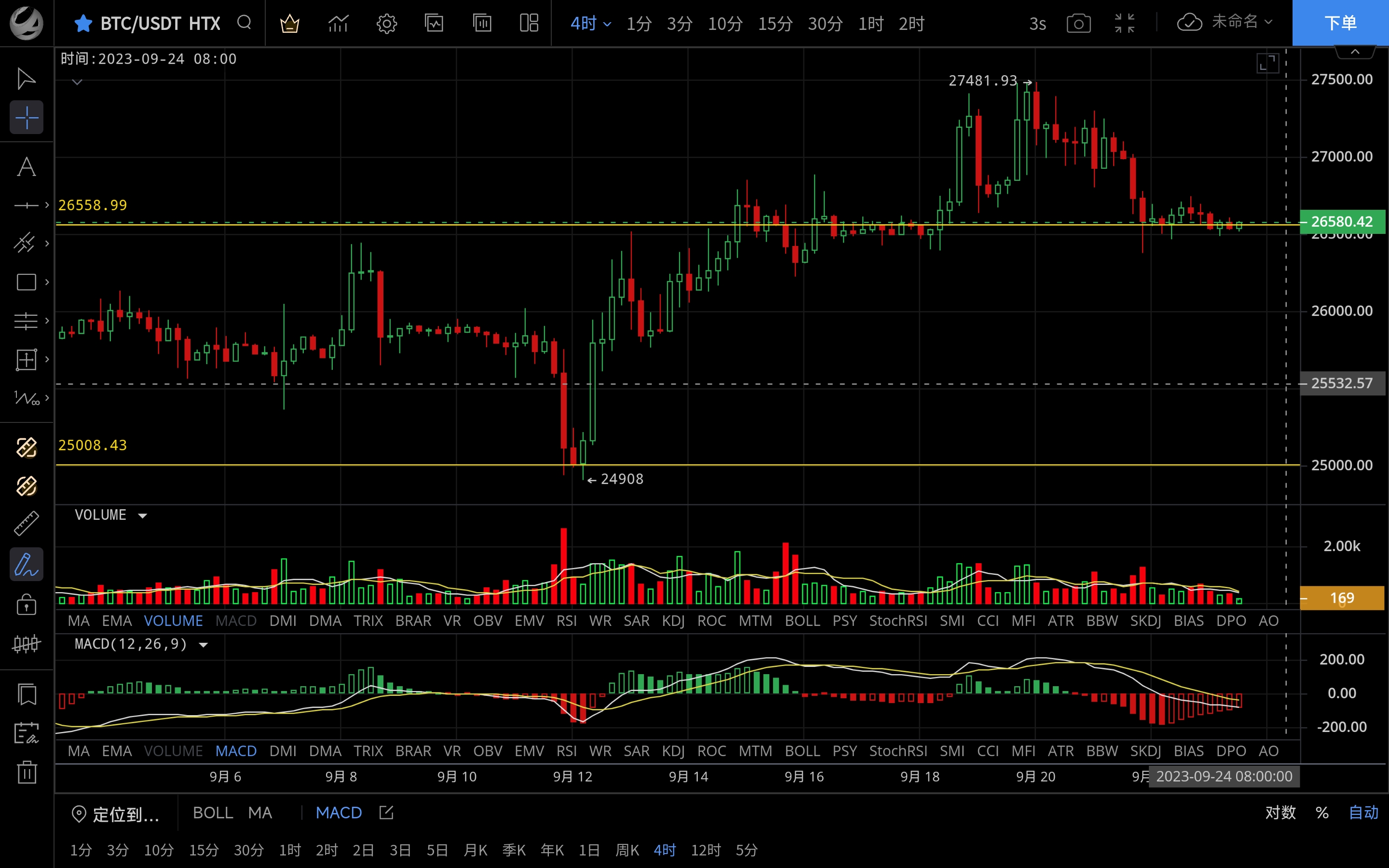The height and width of the screenshot is (868, 1389).
Task: Toggle % percentage scale
Action: coord(1322,813)
